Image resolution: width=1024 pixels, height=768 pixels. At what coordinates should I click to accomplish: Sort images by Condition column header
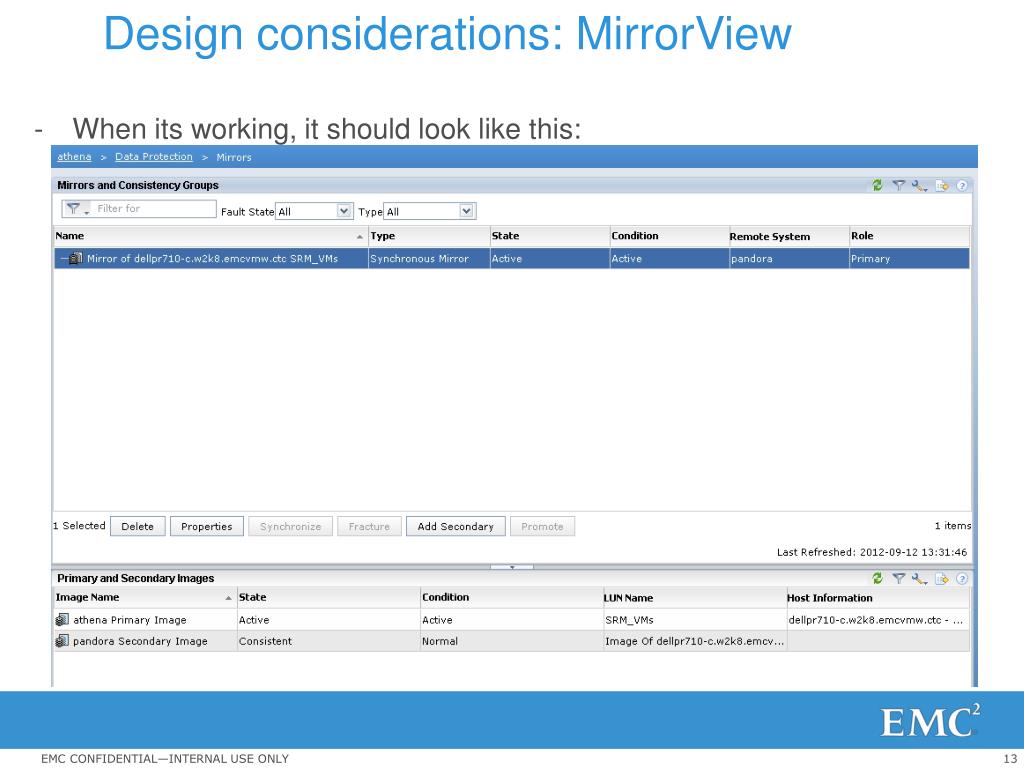[511, 598]
